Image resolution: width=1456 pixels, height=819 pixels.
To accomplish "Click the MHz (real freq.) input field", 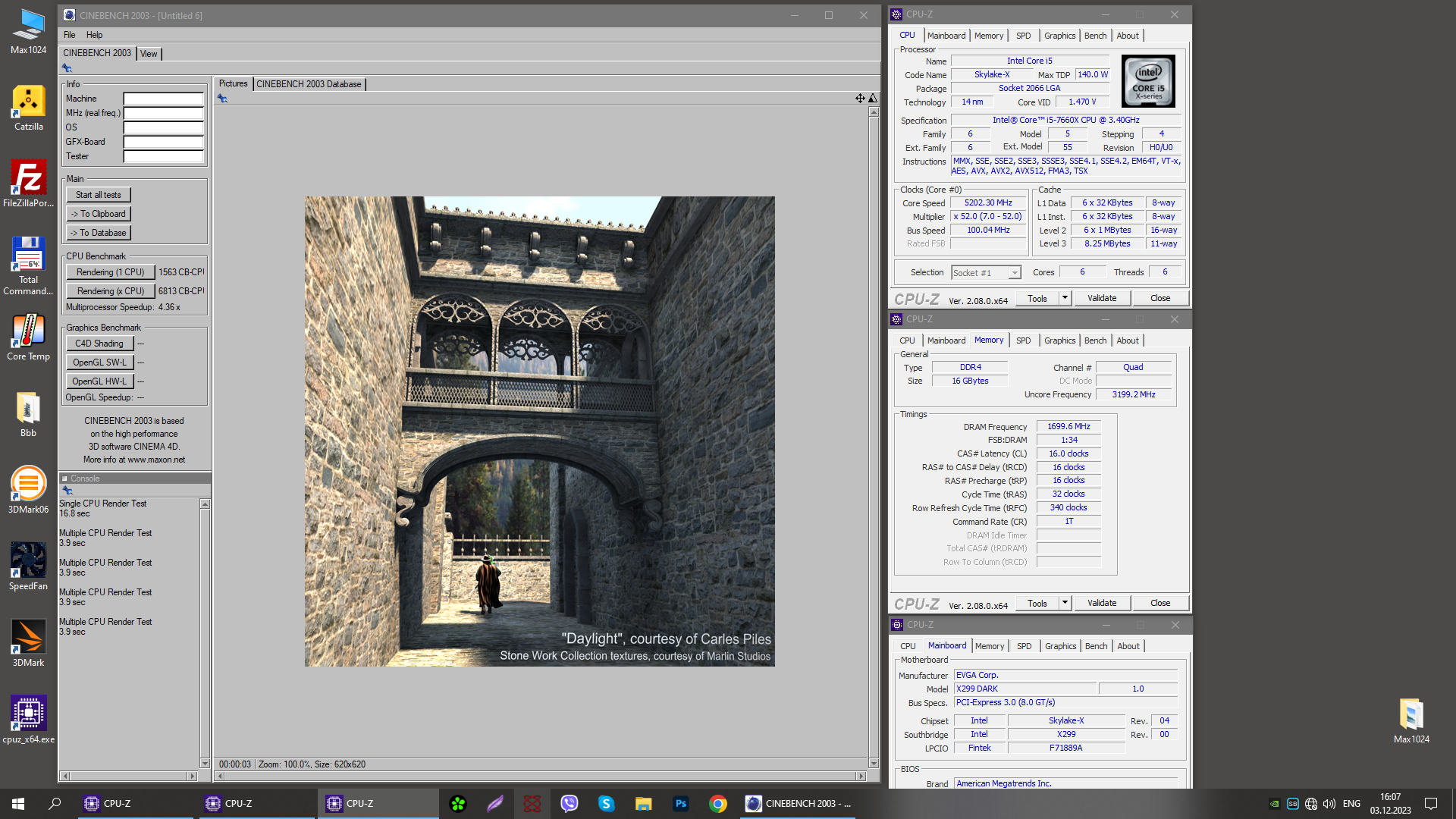I will tap(164, 113).
